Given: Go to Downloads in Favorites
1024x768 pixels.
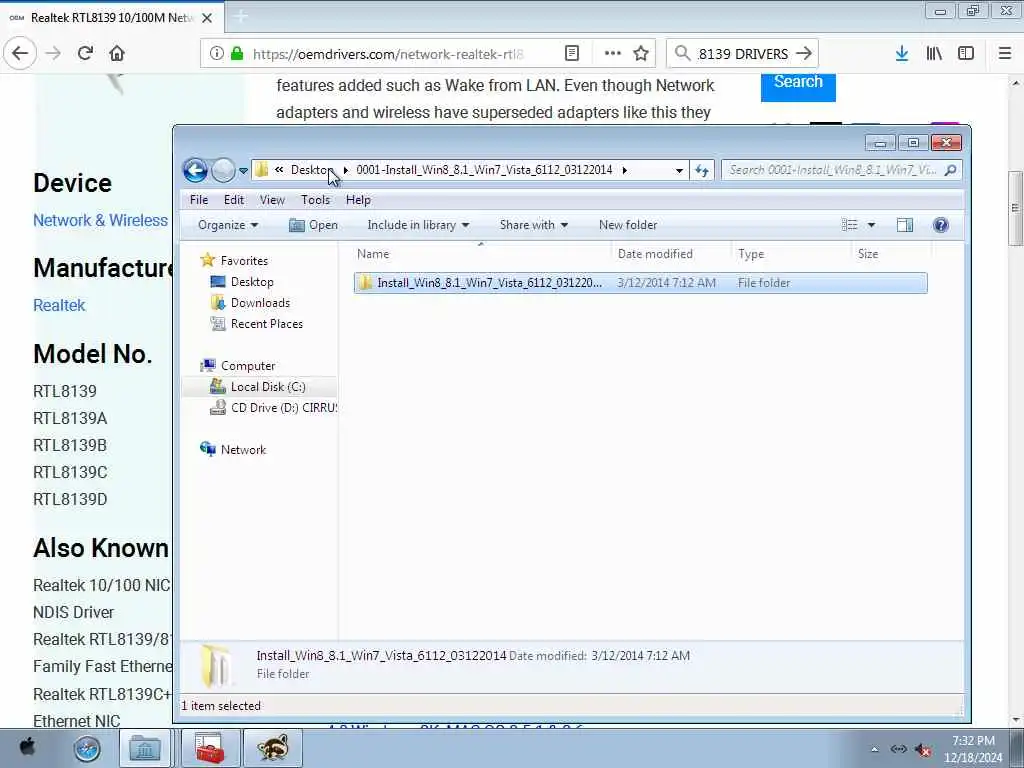Looking at the screenshot, I should click(x=260, y=303).
